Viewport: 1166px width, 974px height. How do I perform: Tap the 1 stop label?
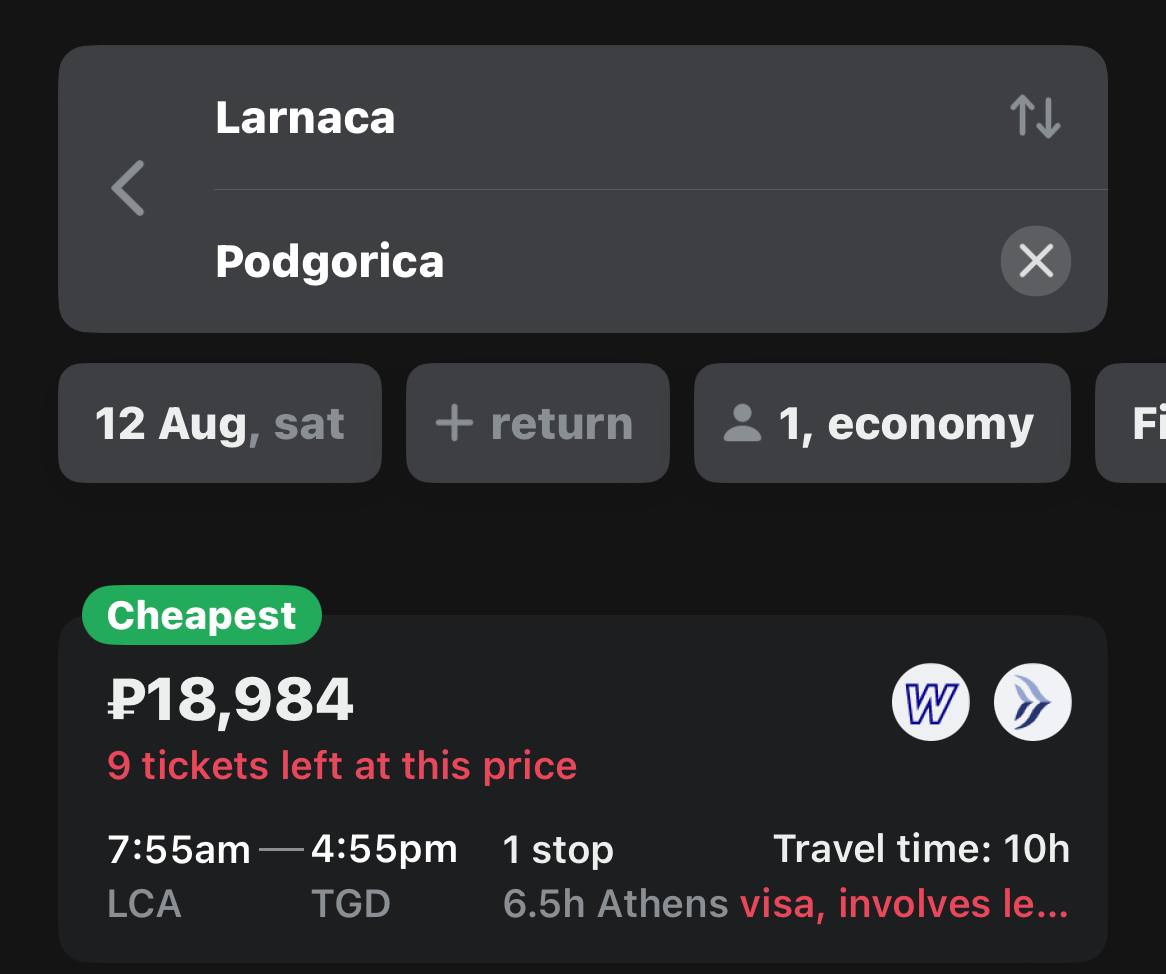(558, 850)
